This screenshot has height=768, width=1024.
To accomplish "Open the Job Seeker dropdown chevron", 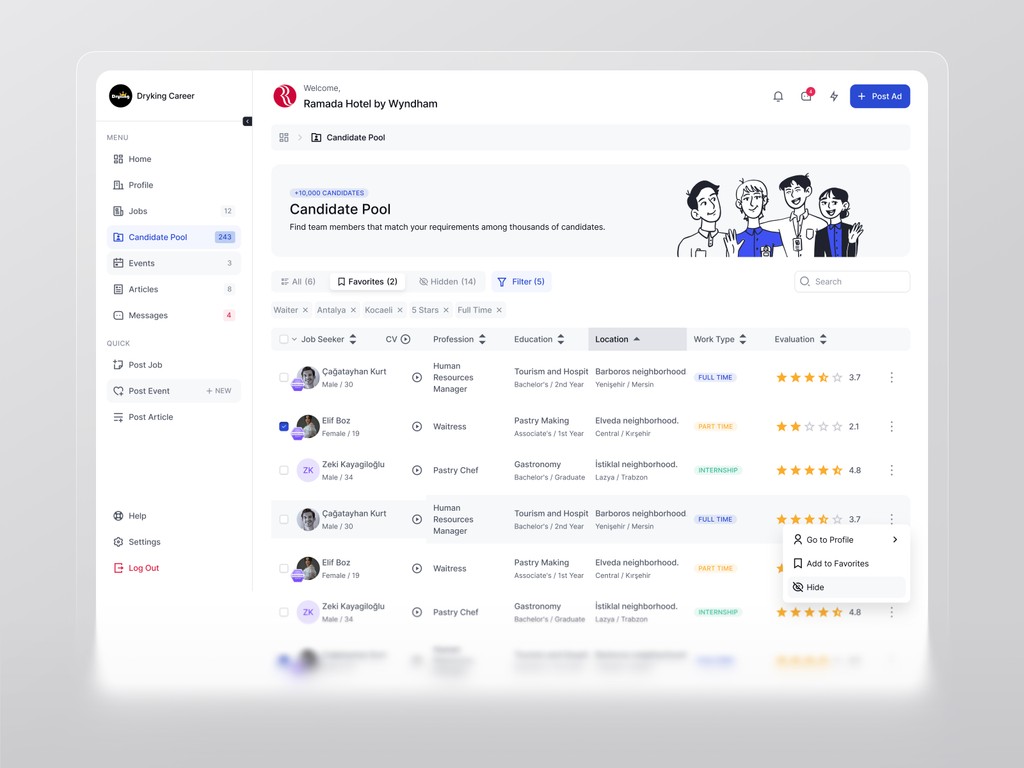I will (294, 339).
